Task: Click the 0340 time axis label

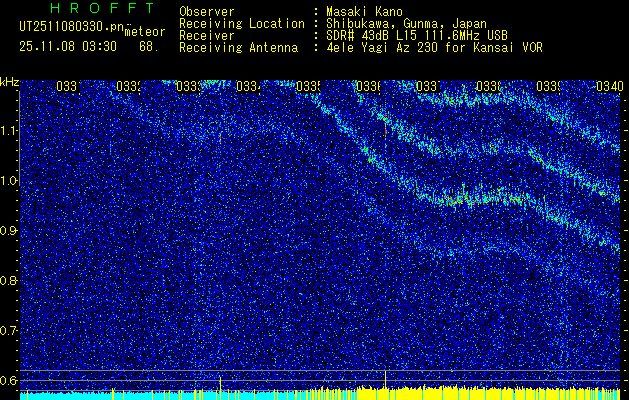Action: [x=610, y=86]
